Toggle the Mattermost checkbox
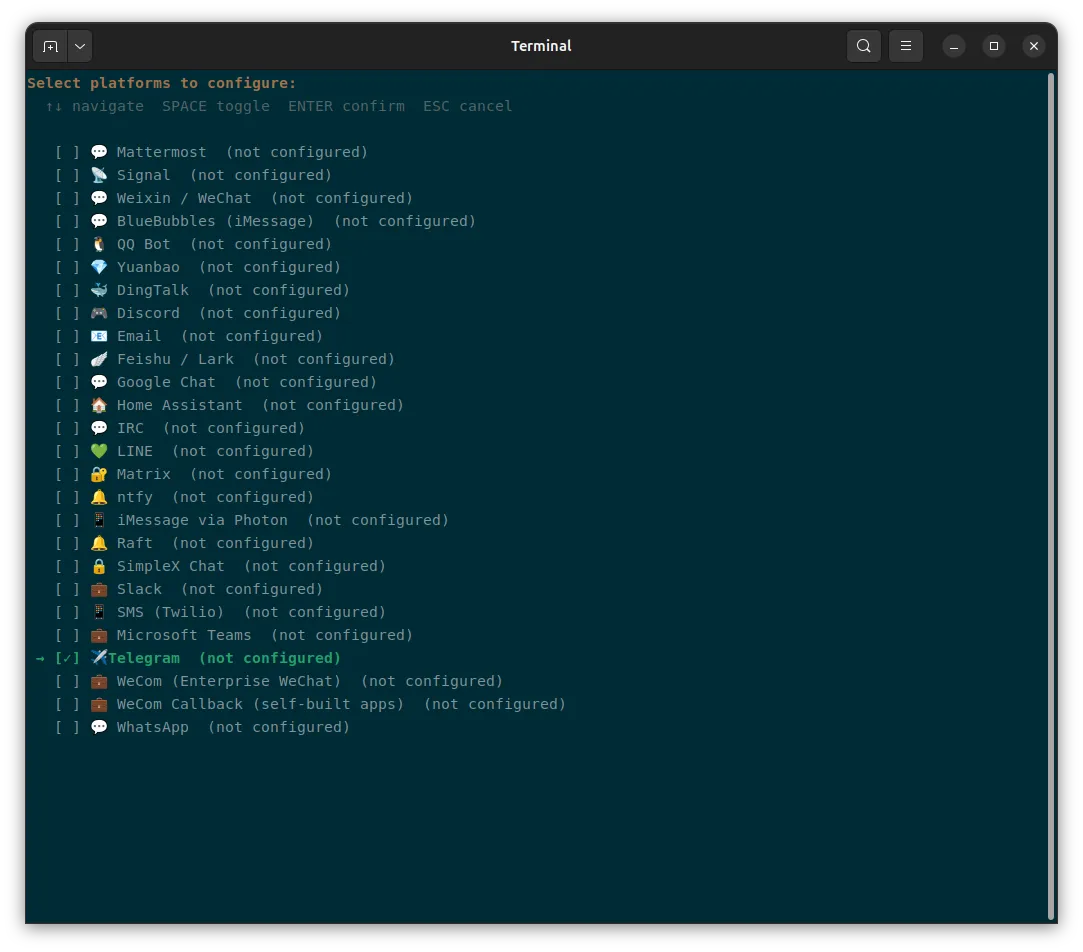This screenshot has height=952, width=1083. 67,152
